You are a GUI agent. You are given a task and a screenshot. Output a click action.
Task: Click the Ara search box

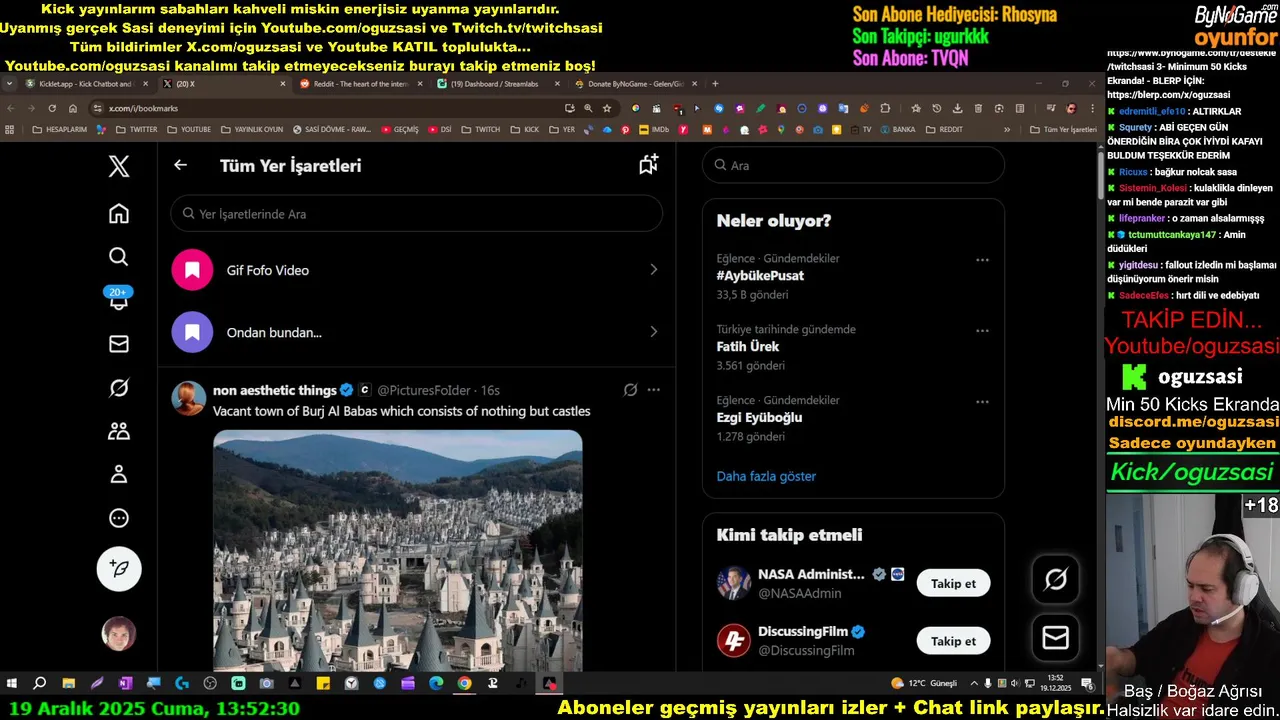pos(853,165)
